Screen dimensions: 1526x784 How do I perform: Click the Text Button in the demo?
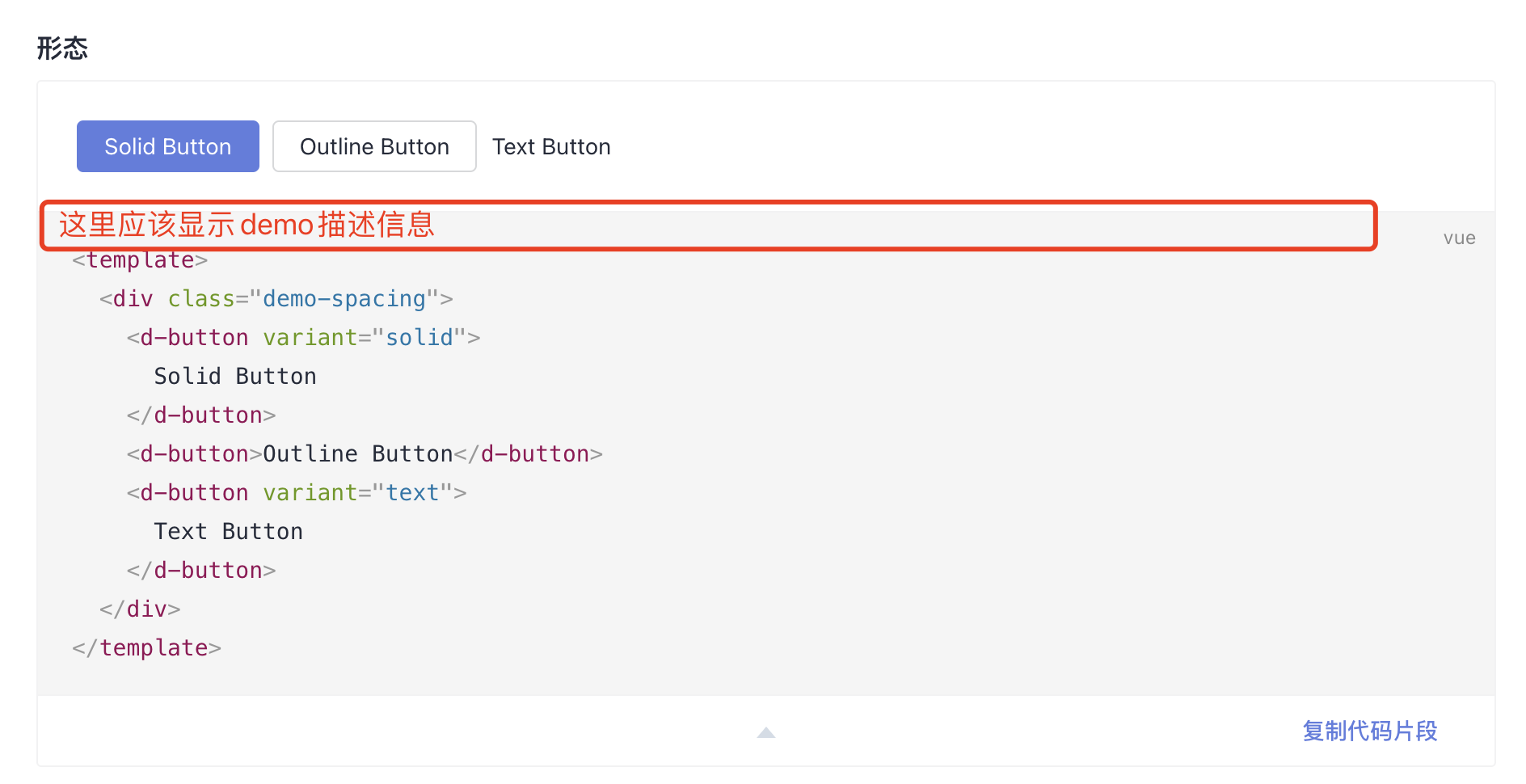coord(551,146)
